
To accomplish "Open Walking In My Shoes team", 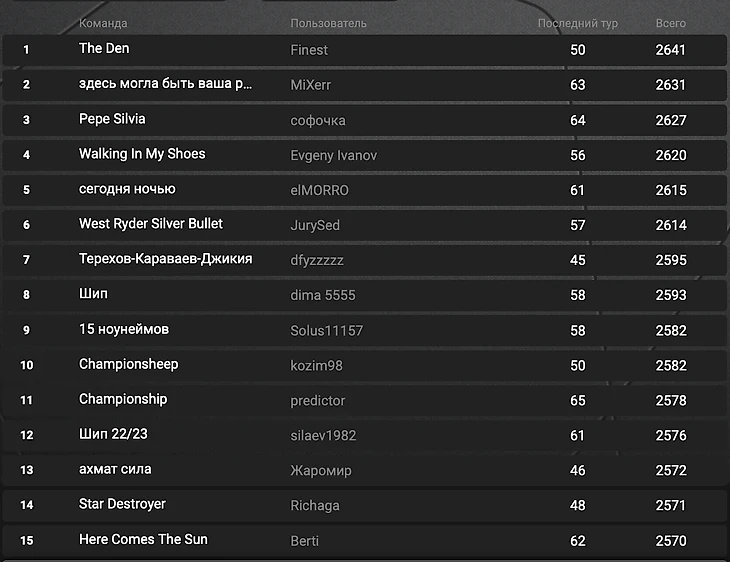I will [x=142, y=154].
